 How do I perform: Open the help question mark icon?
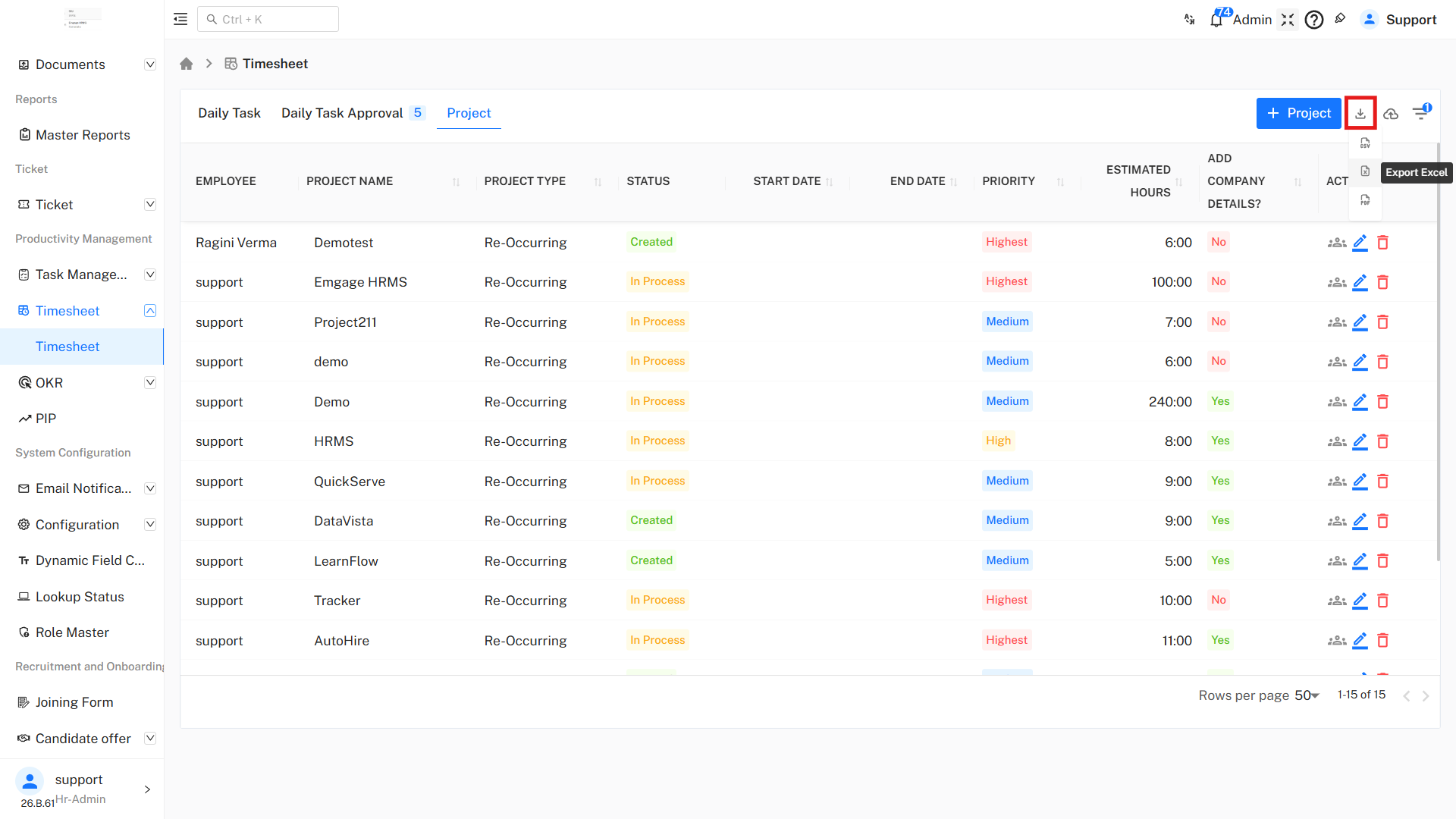1314,20
